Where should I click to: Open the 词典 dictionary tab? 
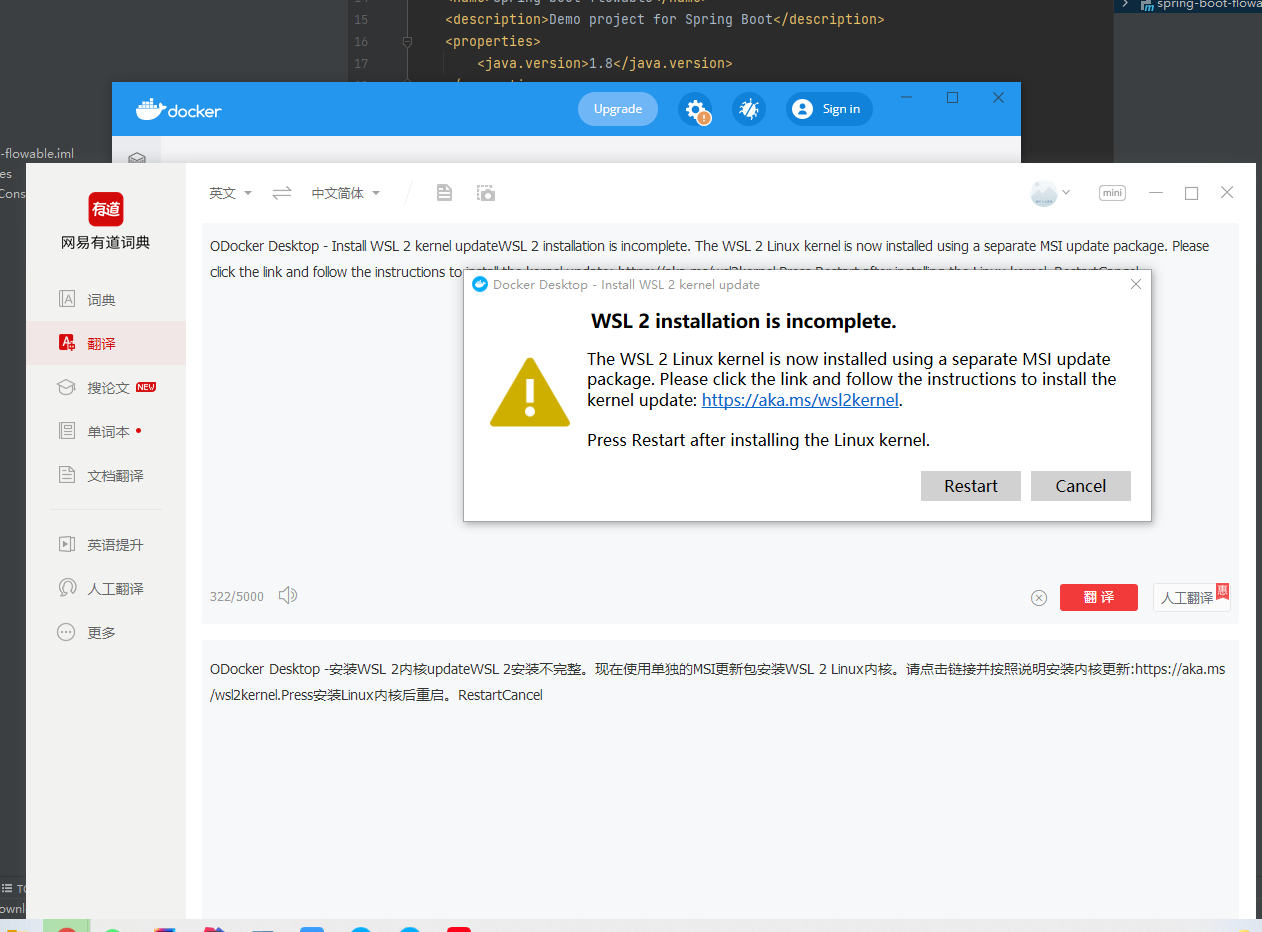(106, 299)
